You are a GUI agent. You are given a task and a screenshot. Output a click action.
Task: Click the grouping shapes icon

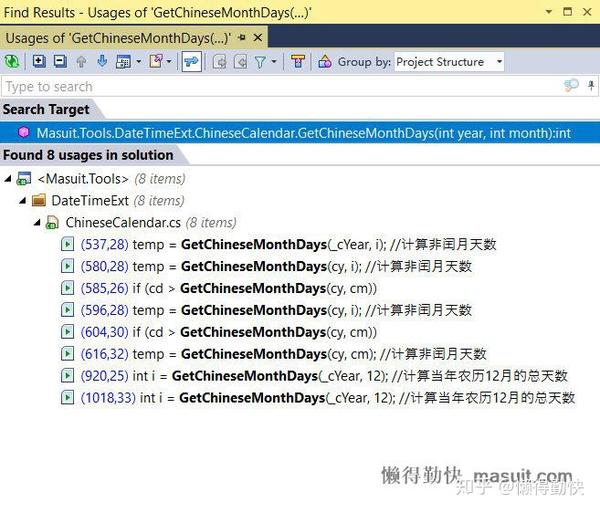(325, 62)
